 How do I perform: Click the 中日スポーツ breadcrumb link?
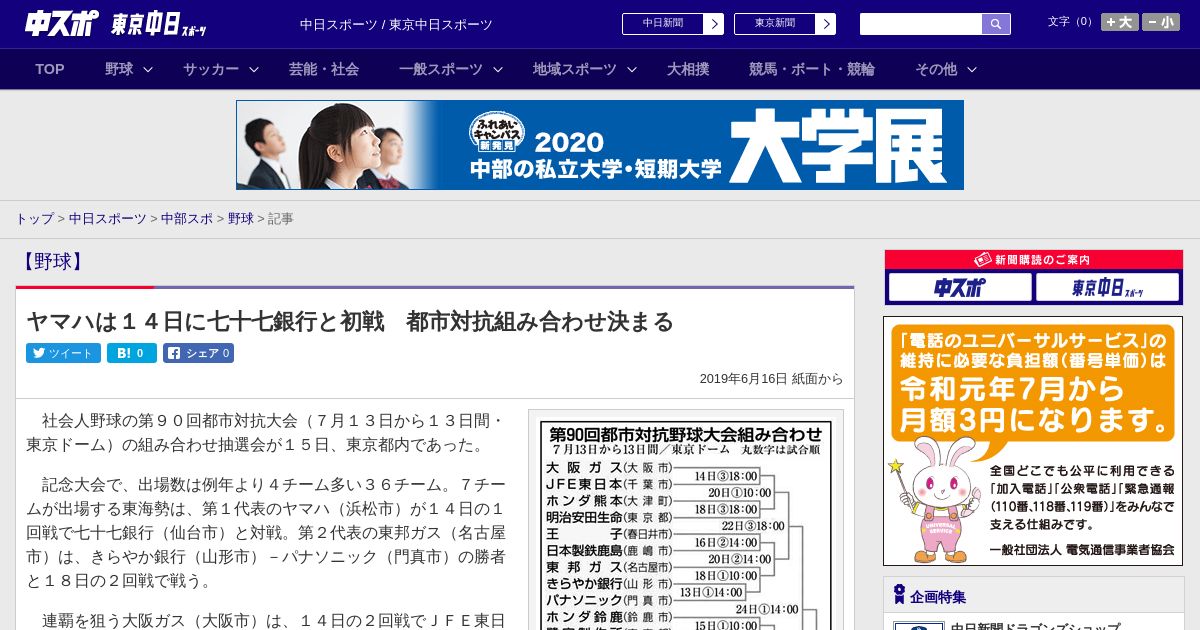tap(107, 218)
